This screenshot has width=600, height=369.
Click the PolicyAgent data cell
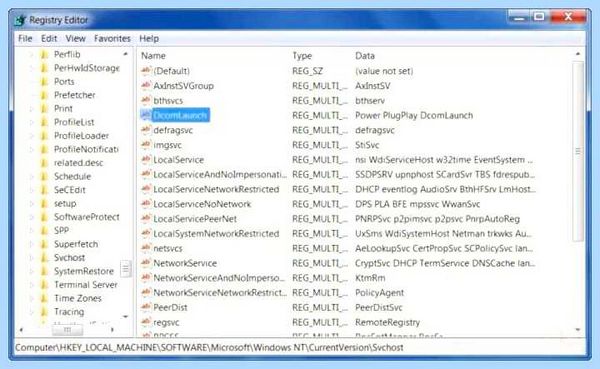click(379, 293)
